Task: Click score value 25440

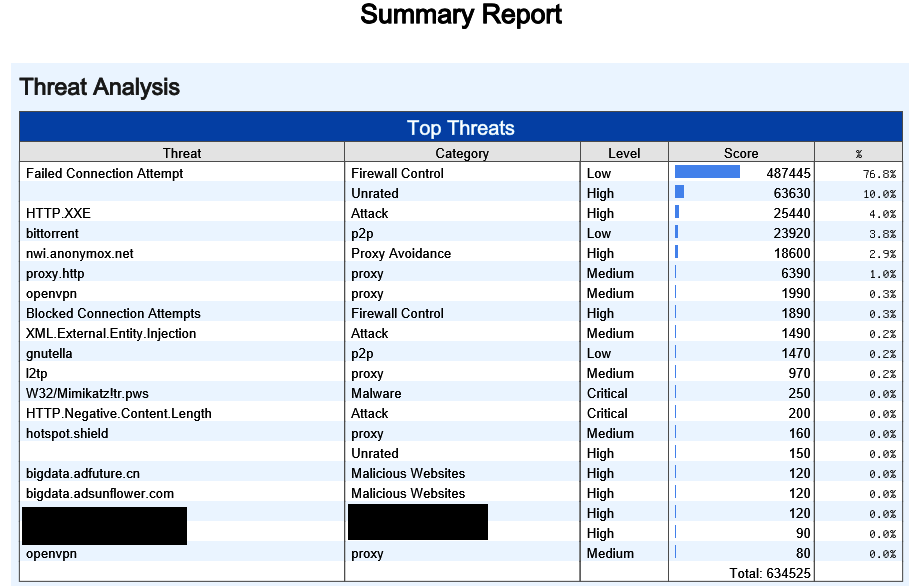Action: 791,213
